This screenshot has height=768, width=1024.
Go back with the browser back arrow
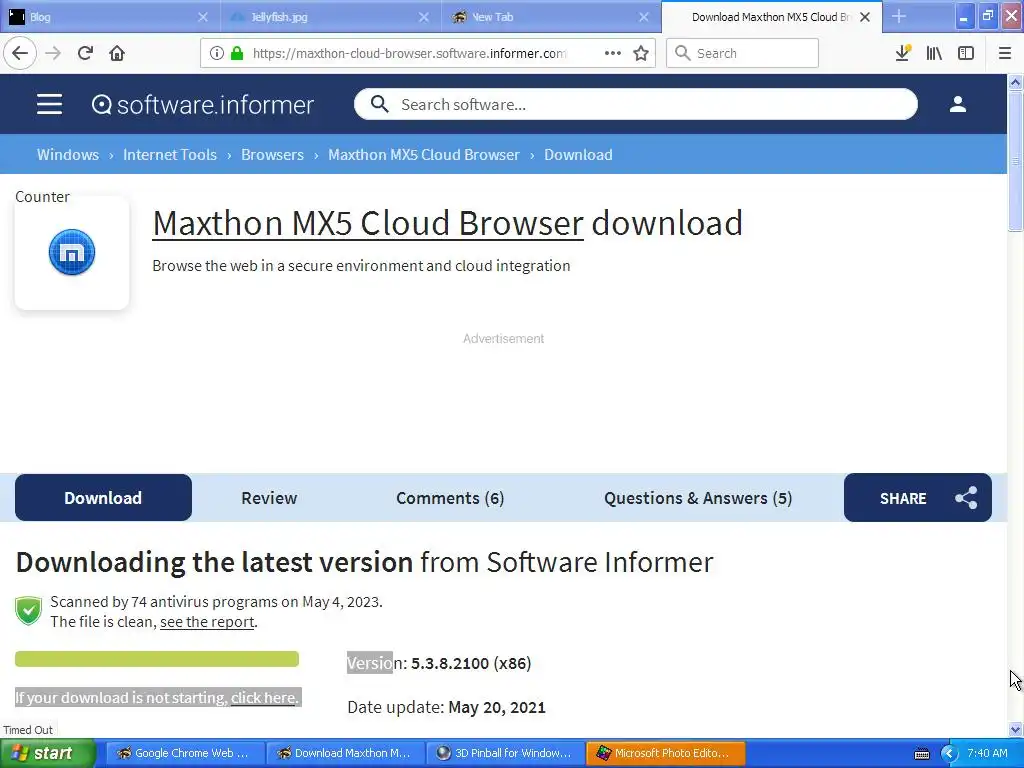[20, 53]
